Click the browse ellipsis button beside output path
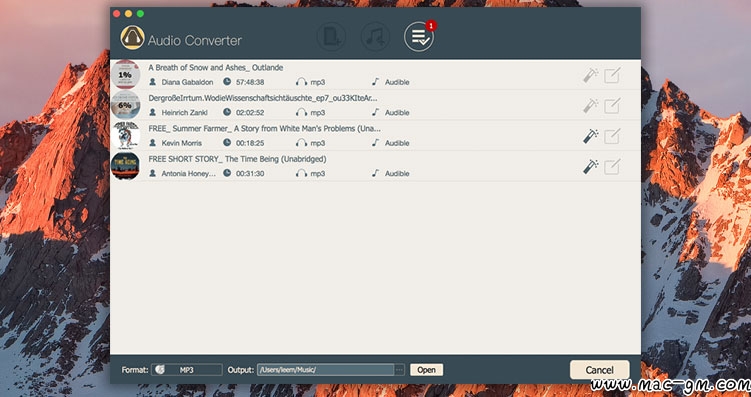Screen dimensions: 751x397 (x=399, y=370)
